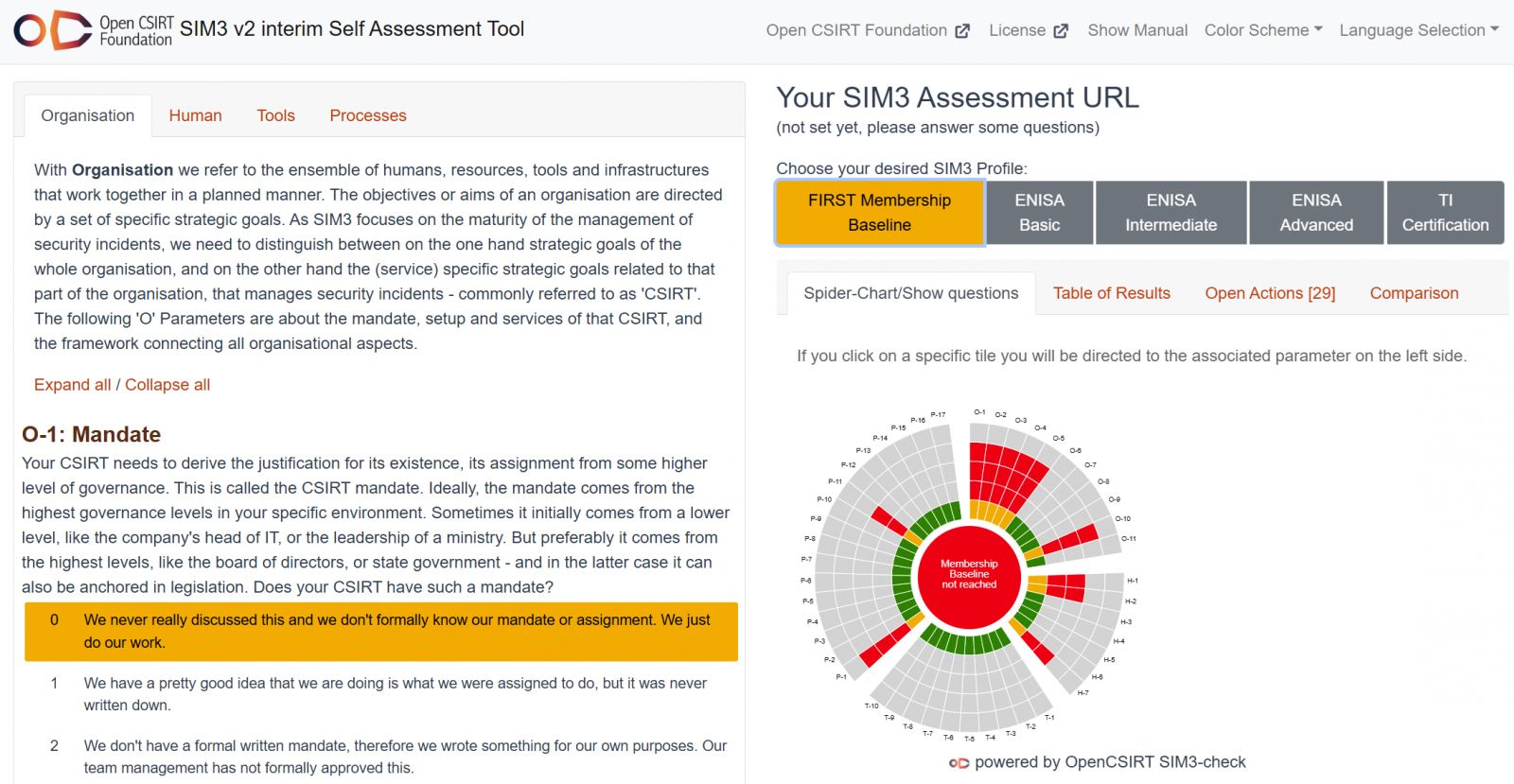The image size is (1514, 784).
Task: Click Collapse all parameters link
Action: 167,385
